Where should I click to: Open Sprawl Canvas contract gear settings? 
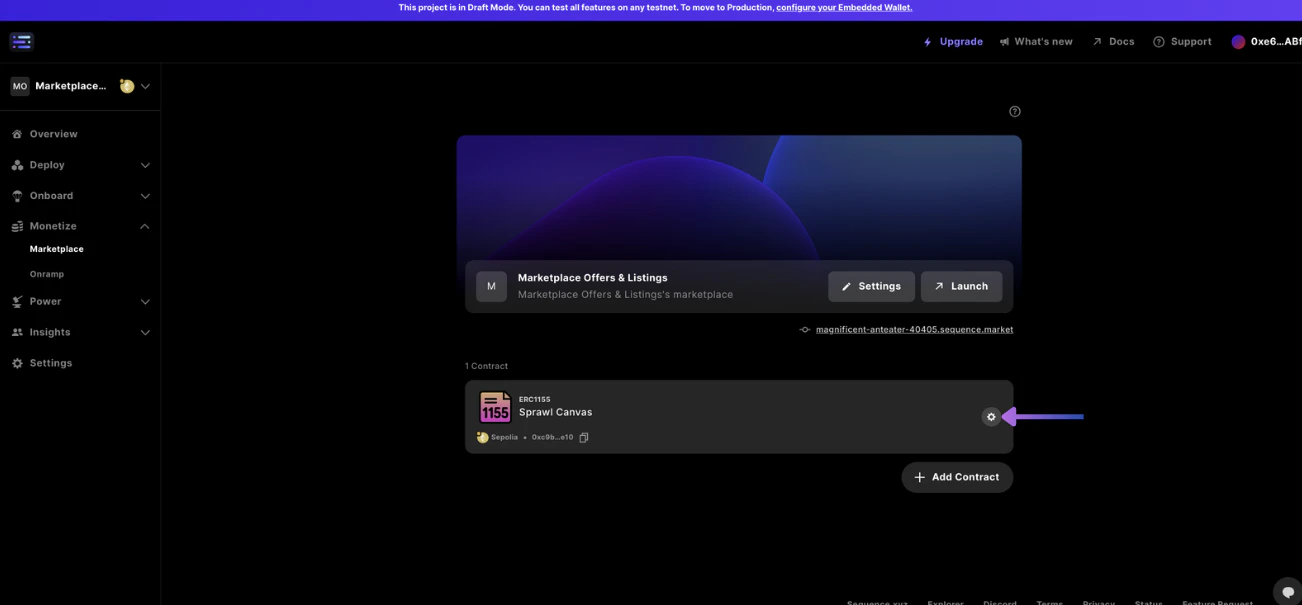point(991,417)
